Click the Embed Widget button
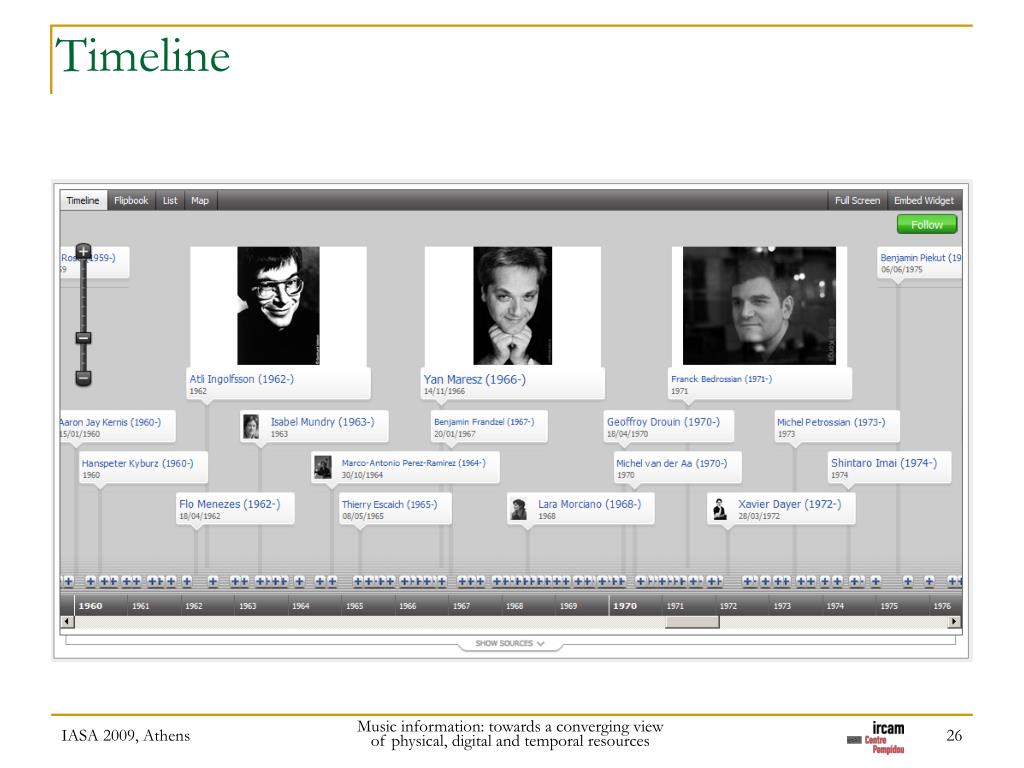 (x=923, y=200)
